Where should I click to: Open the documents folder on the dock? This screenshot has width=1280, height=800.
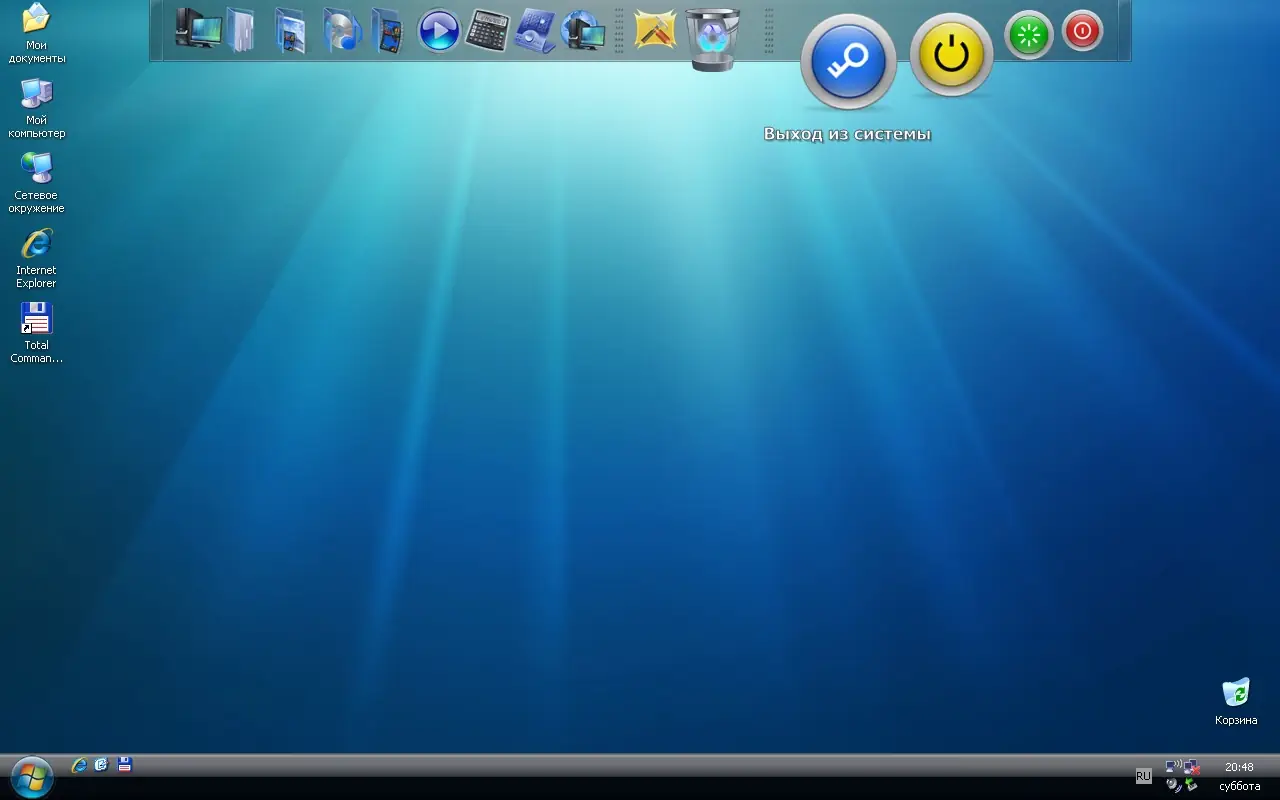tap(240, 32)
